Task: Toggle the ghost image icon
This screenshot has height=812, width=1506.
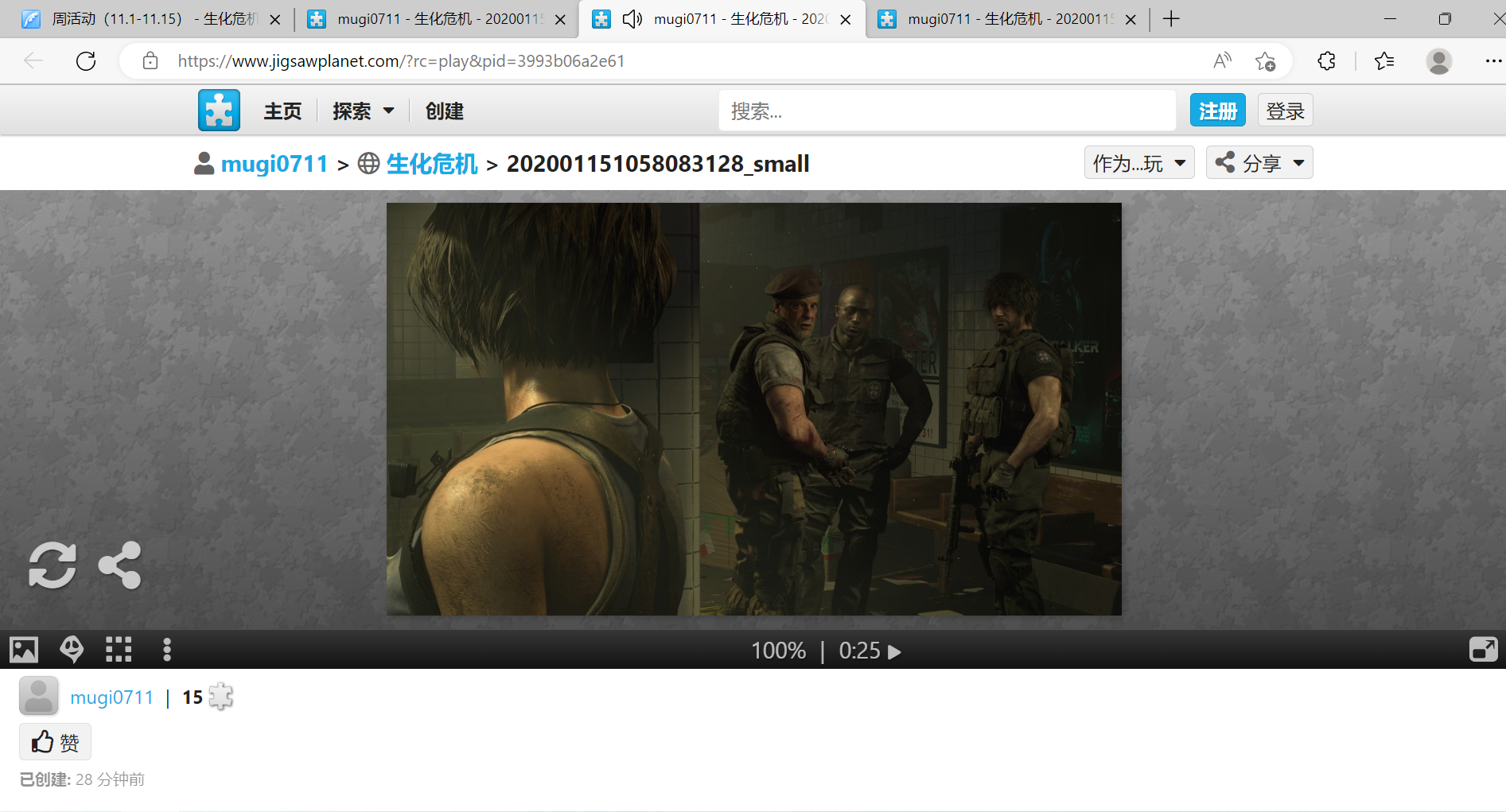Action: pyautogui.click(x=72, y=650)
